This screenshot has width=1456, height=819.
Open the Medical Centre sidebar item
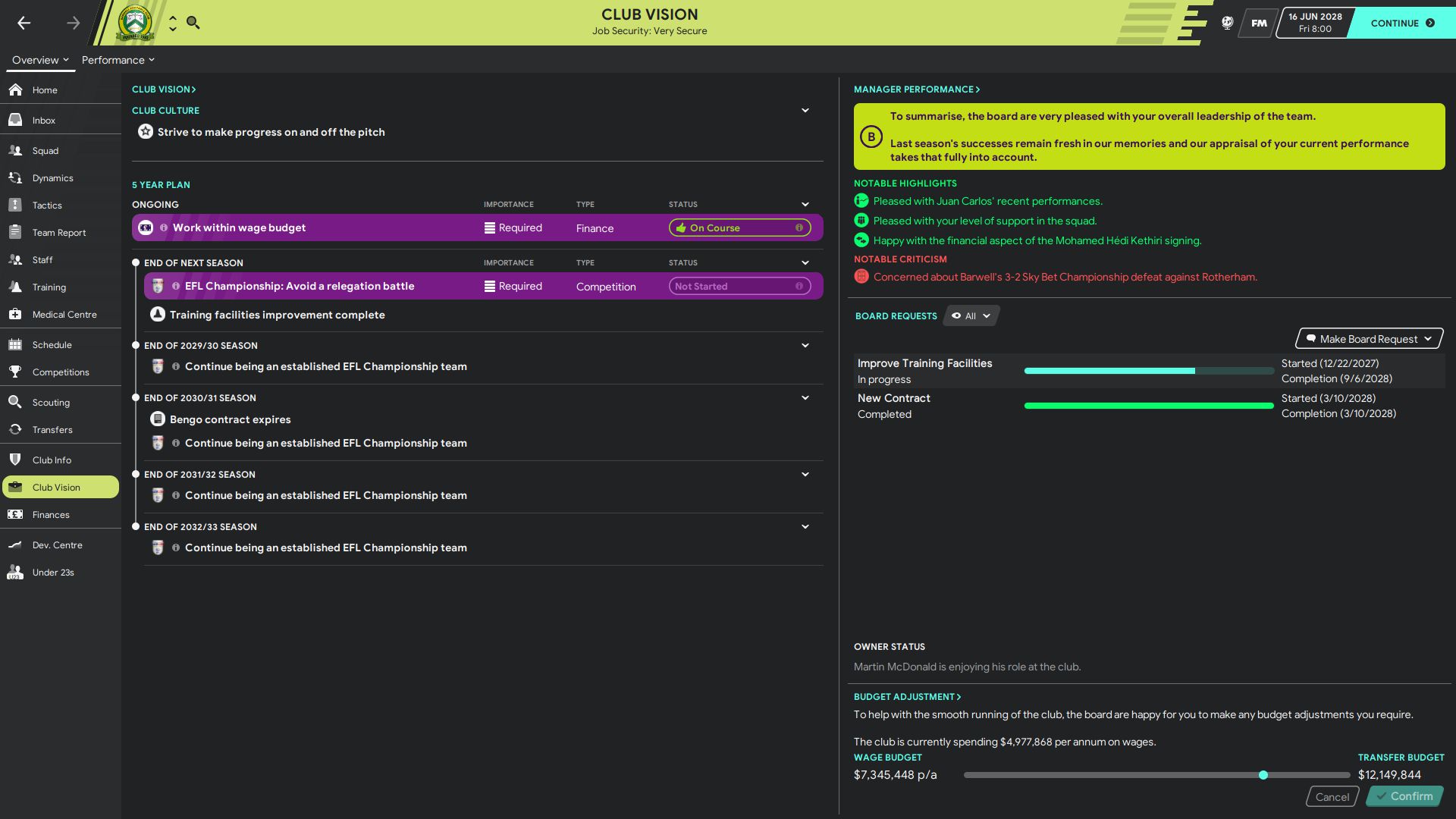click(x=61, y=314)
